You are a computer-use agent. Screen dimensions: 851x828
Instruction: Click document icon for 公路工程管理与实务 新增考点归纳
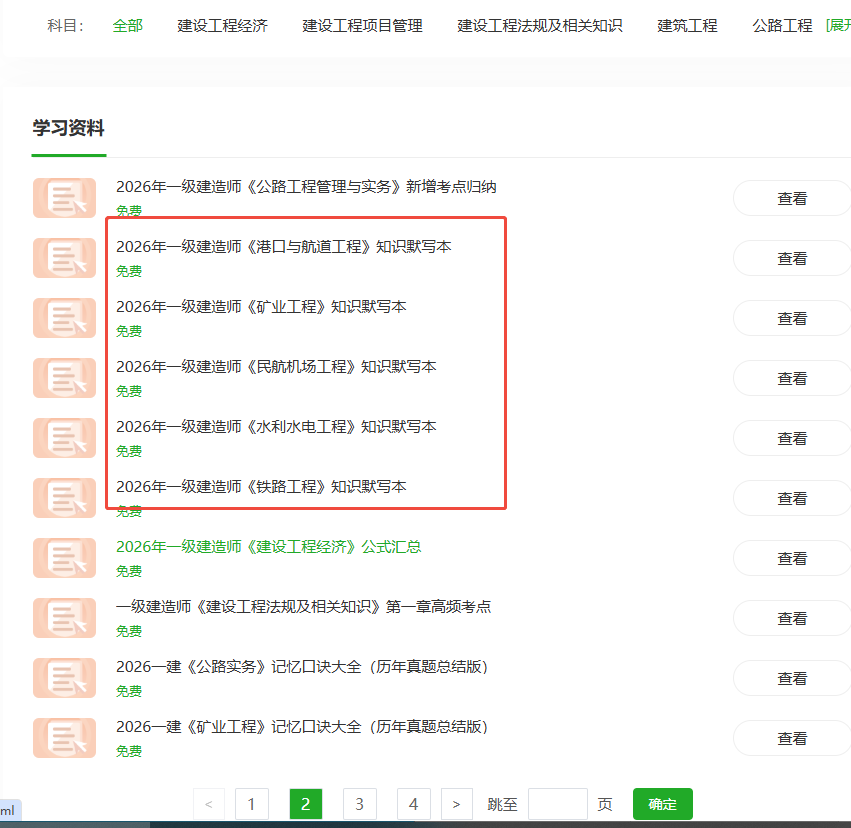point(64,198)
